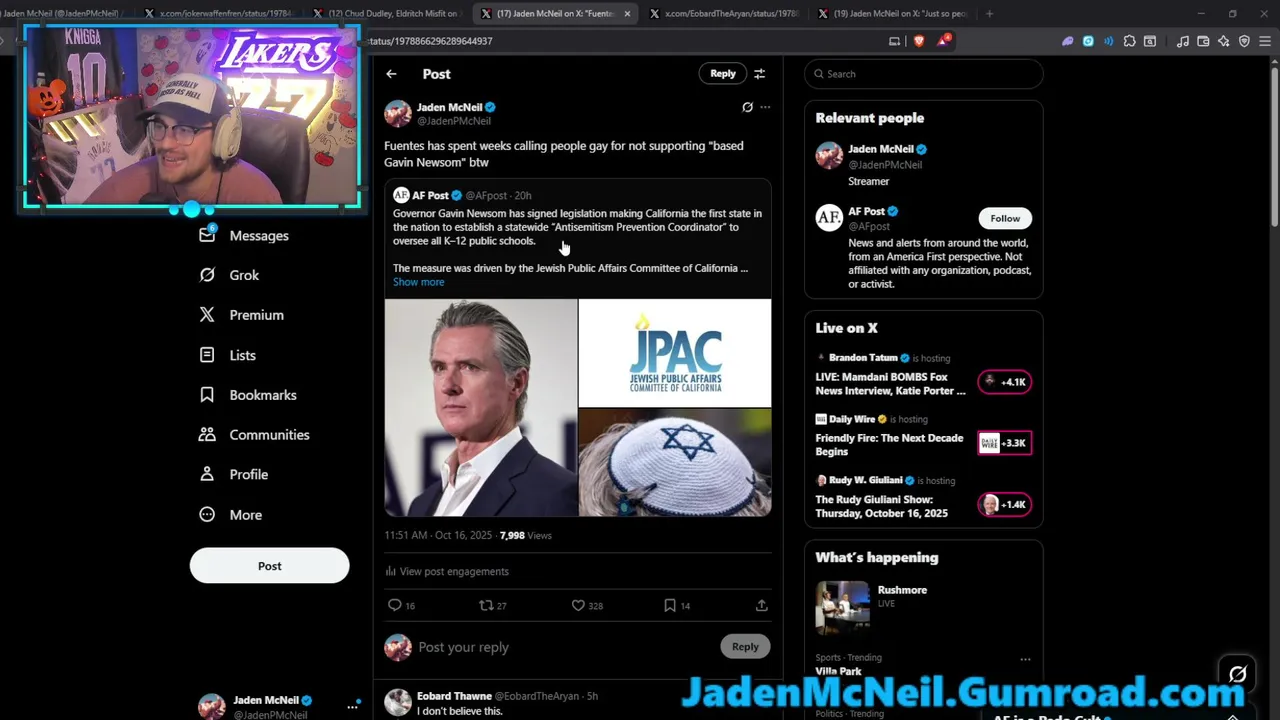Open Communities in the sidebar
Viewport: 1280px width, 720px height.
pyautogui.click(x=254, y=435)
